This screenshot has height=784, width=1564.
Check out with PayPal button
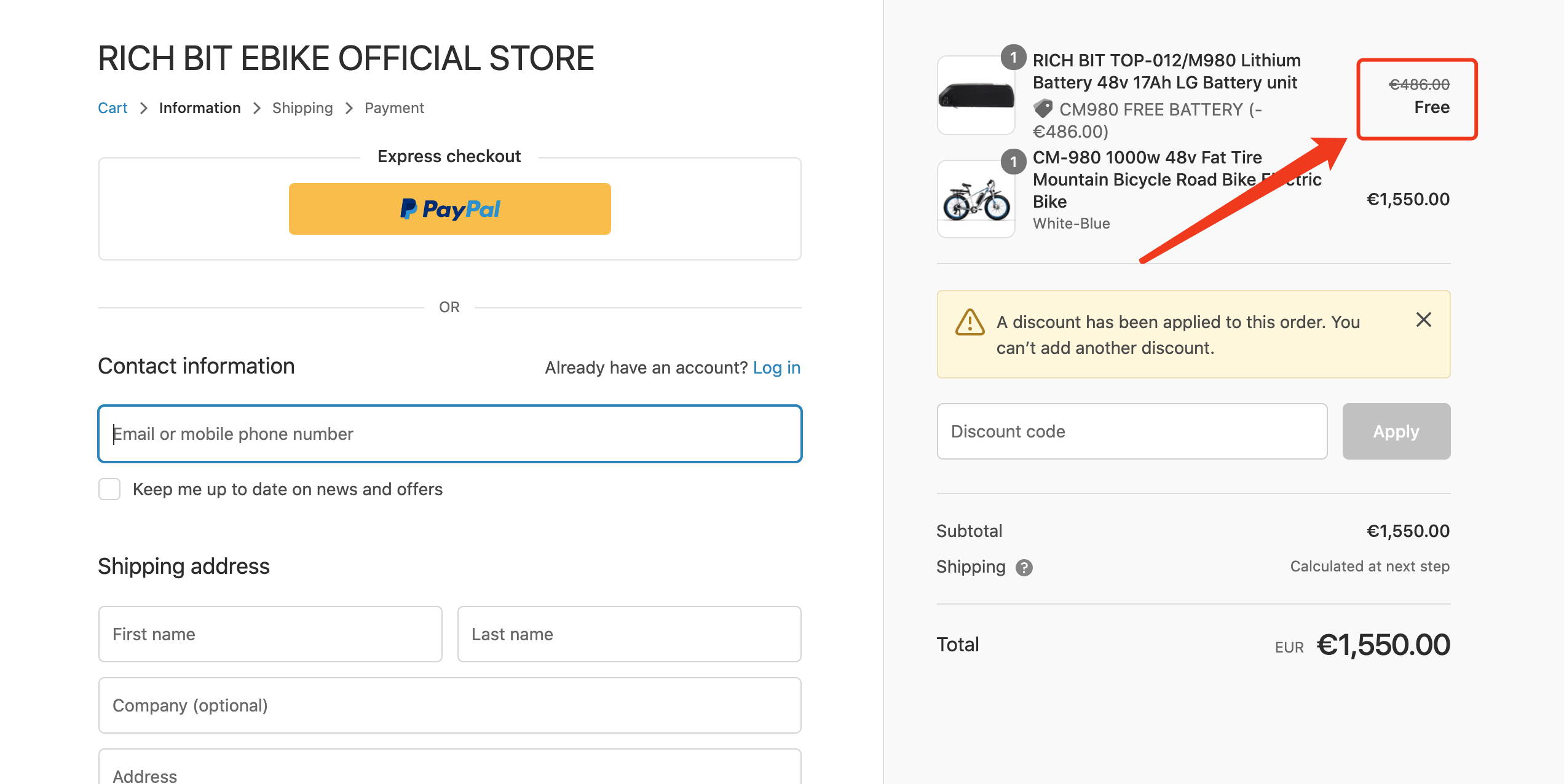click(450, 209)
